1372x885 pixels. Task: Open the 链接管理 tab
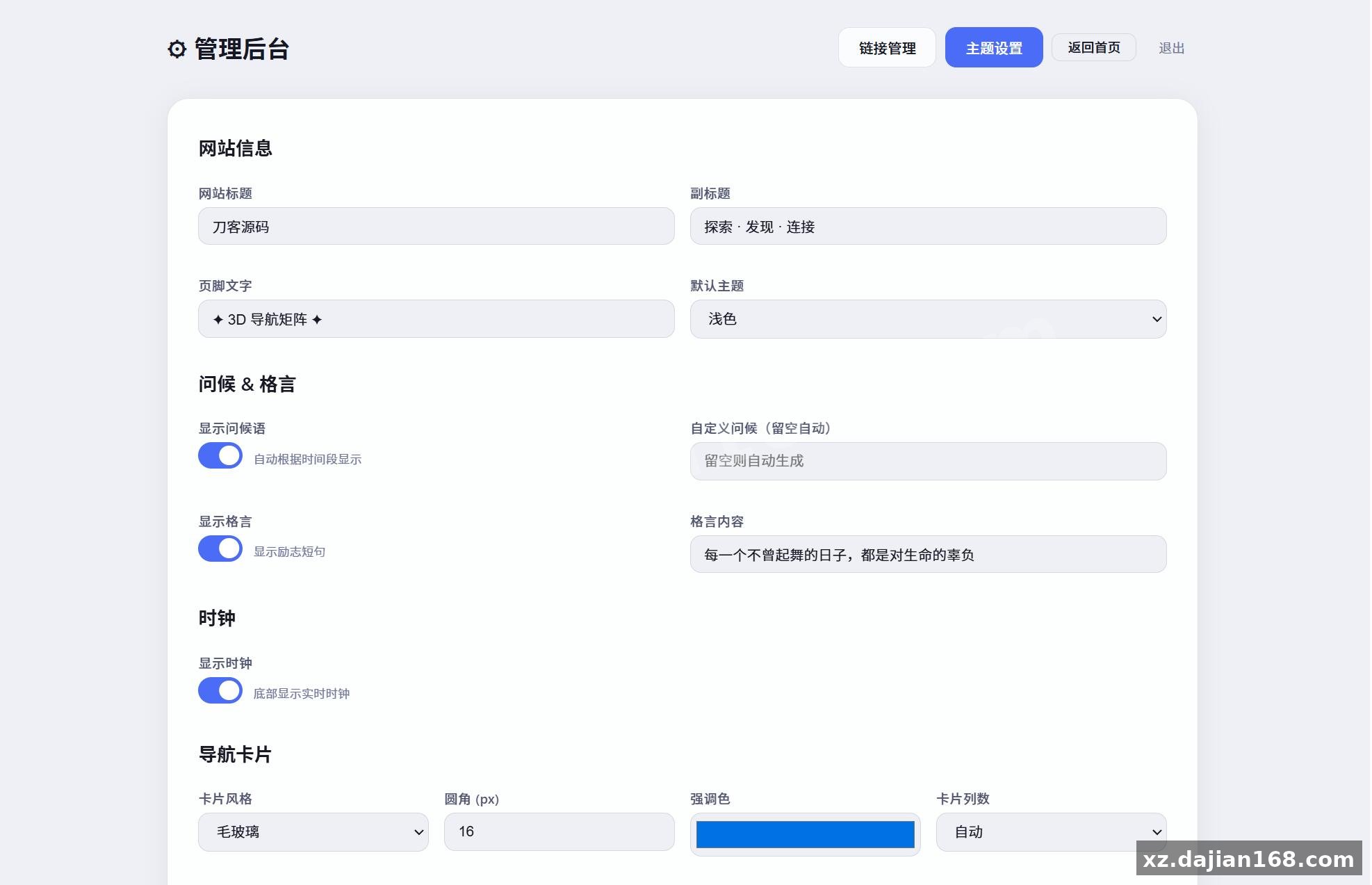[x=887, y=48]
